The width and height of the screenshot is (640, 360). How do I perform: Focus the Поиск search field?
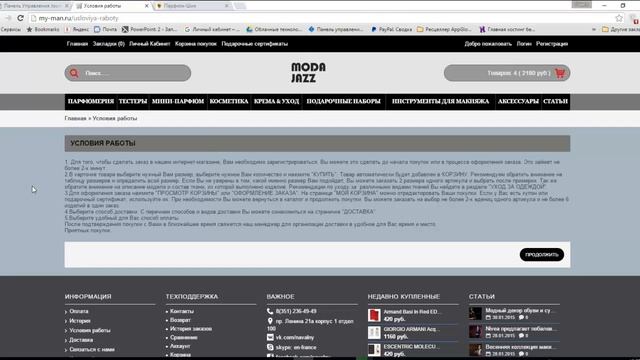[127, 73]
